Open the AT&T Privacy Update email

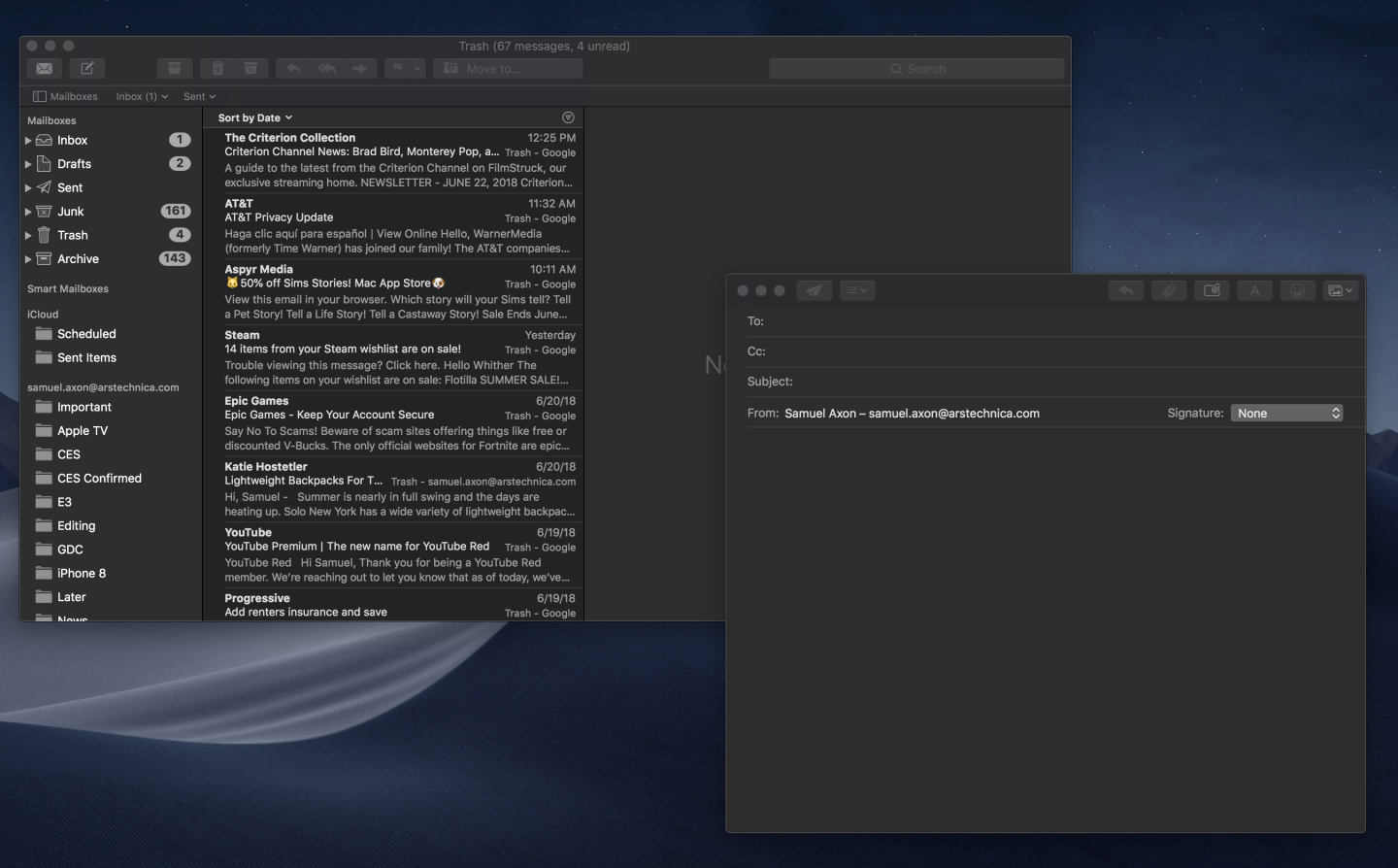pos(394,226)
